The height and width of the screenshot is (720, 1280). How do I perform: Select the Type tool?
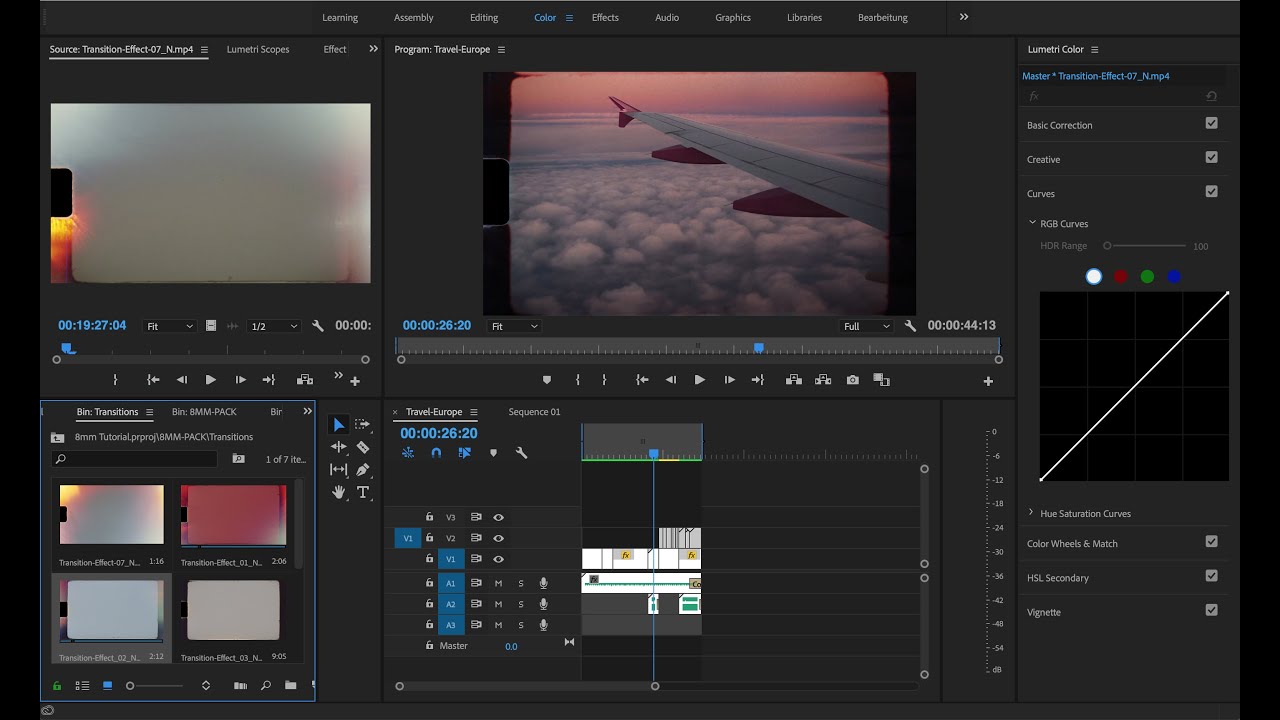363,492
